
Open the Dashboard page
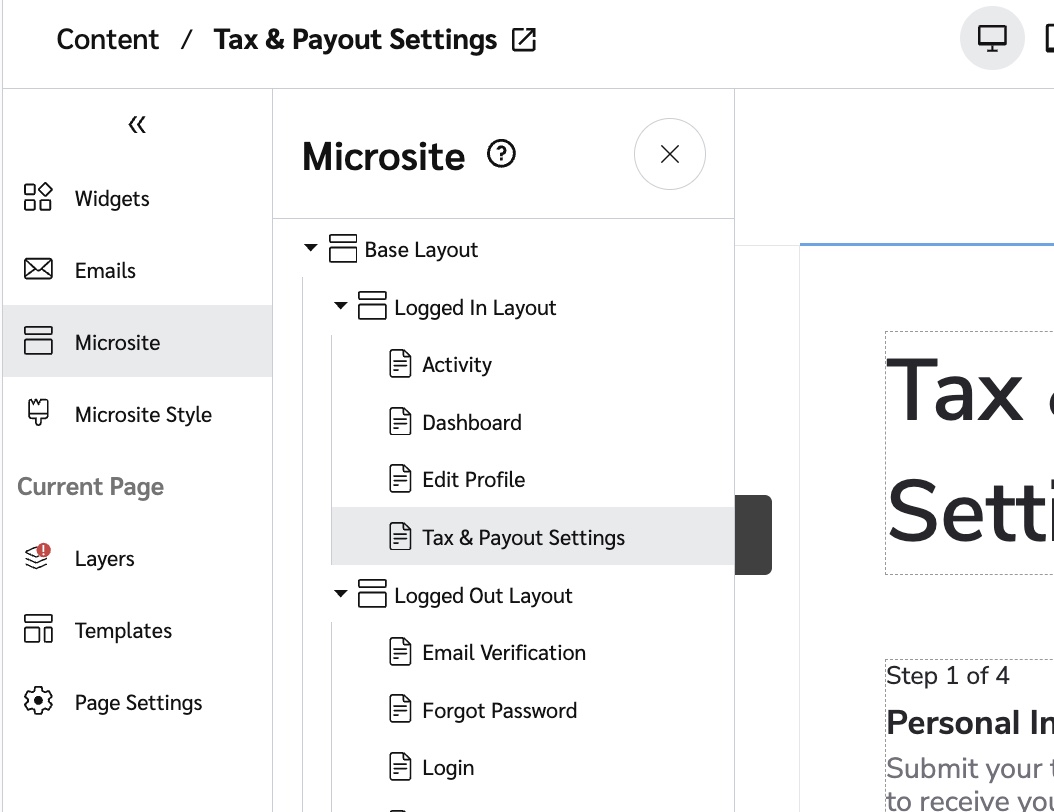click(471, 423)
